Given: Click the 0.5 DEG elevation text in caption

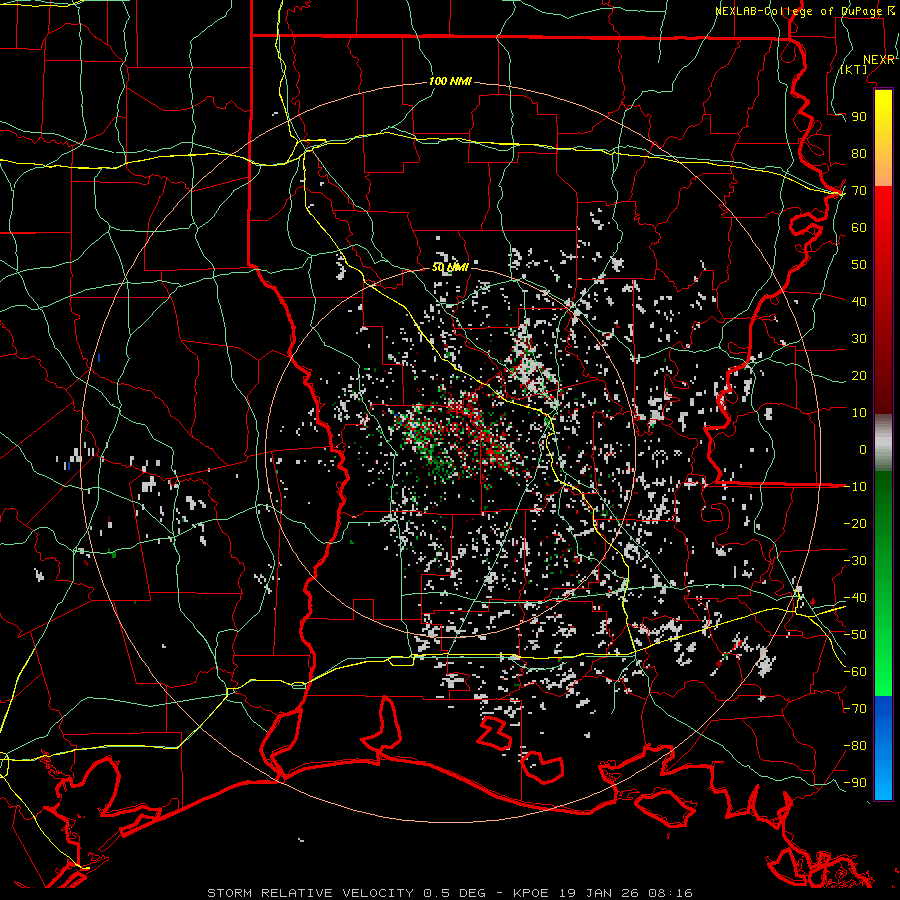Looking at the screenshot, I should coord(455,893).
